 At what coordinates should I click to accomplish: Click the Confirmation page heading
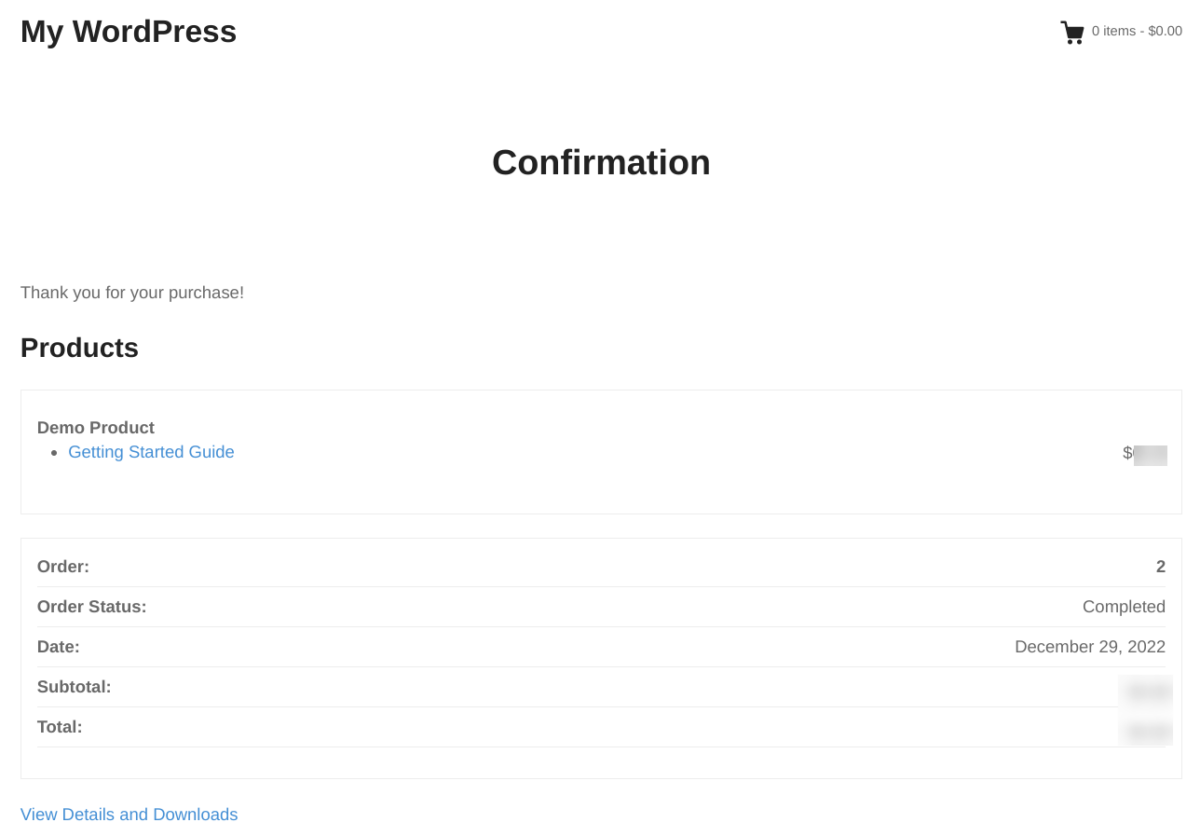pyautogui.click(x=600, y=162)
